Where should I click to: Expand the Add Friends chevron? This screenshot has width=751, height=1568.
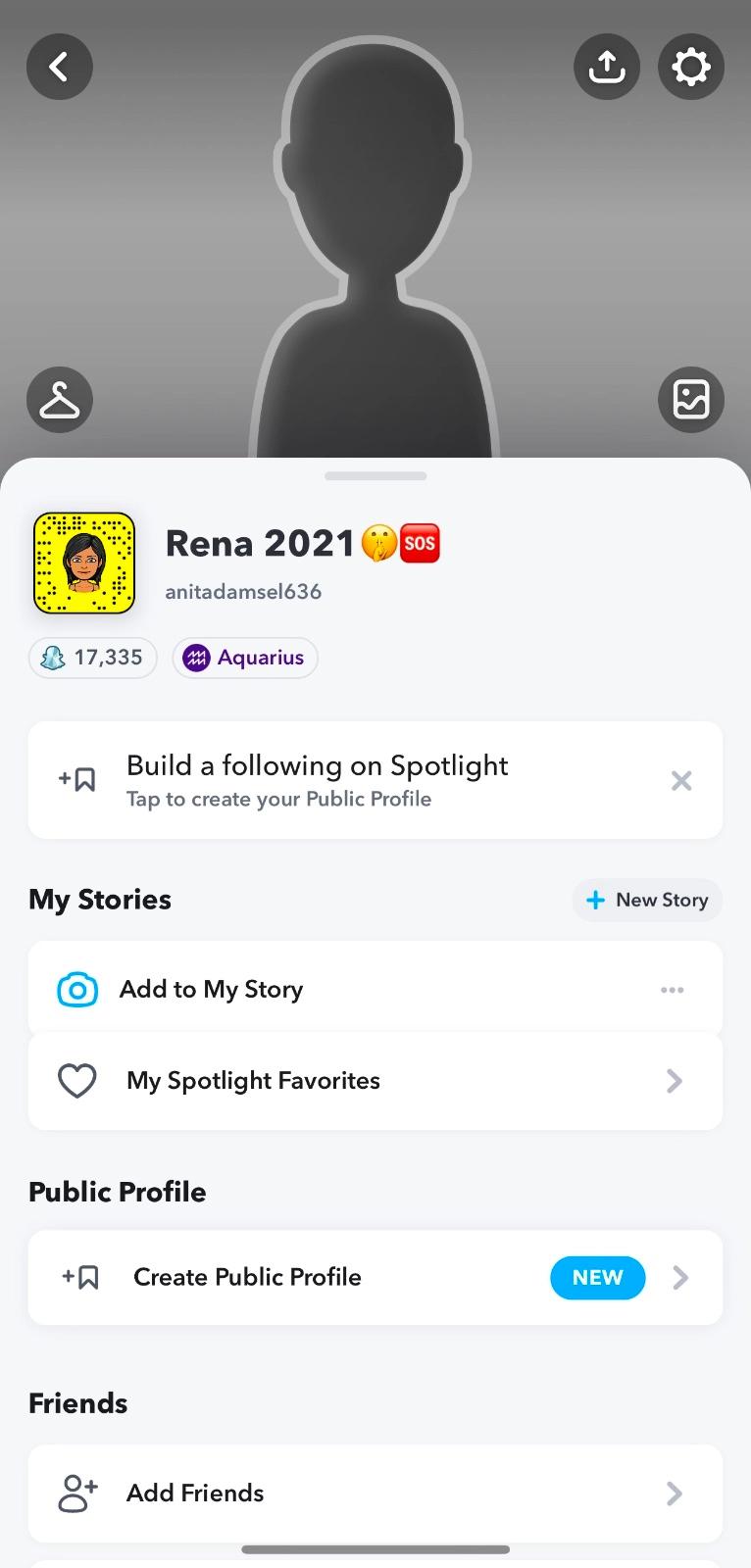click(675, 1493)
